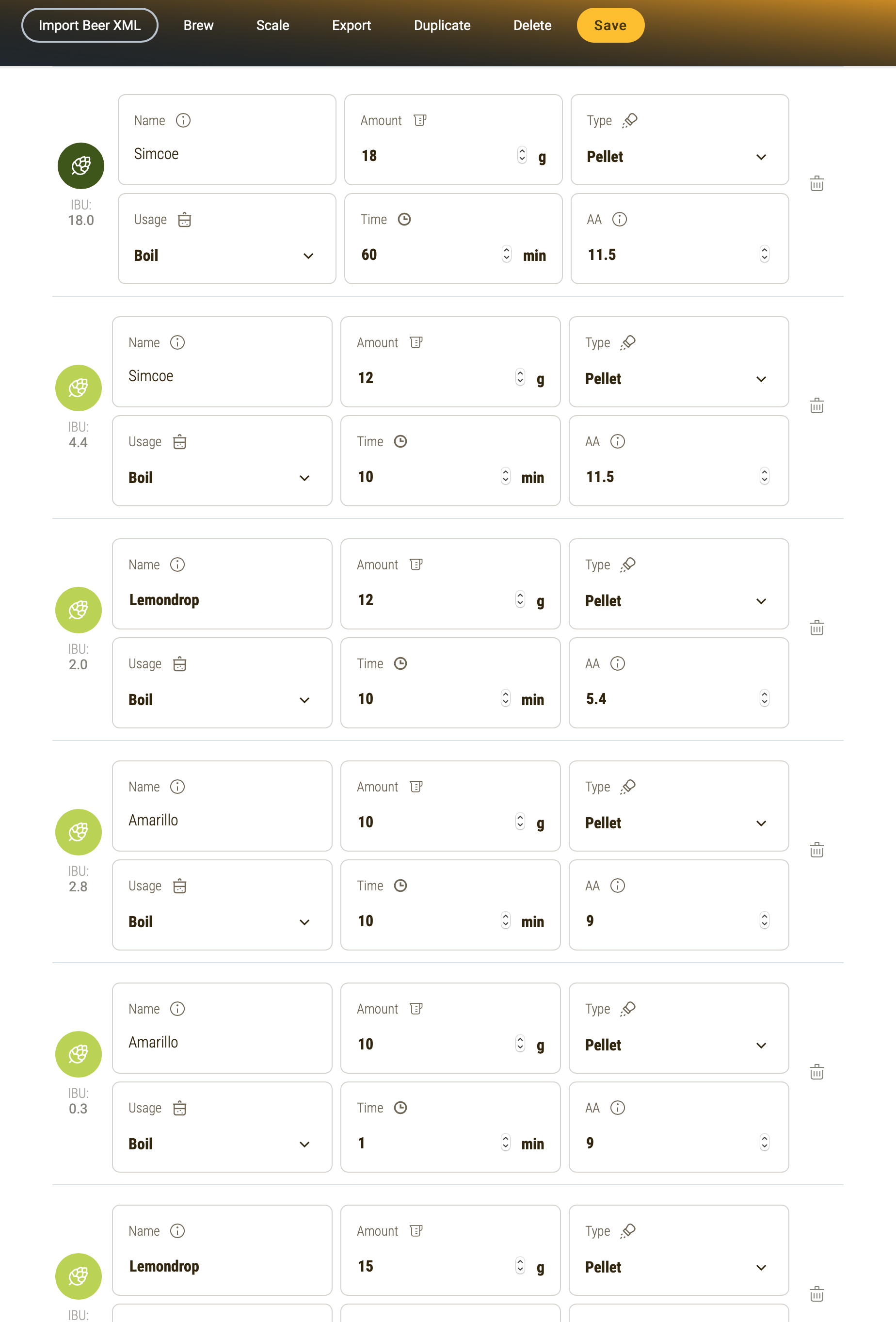The image size is (896, 1322).
Task: Click trash icon for Lemondrop 5.4 AA hop
Action: click(816, 628)
